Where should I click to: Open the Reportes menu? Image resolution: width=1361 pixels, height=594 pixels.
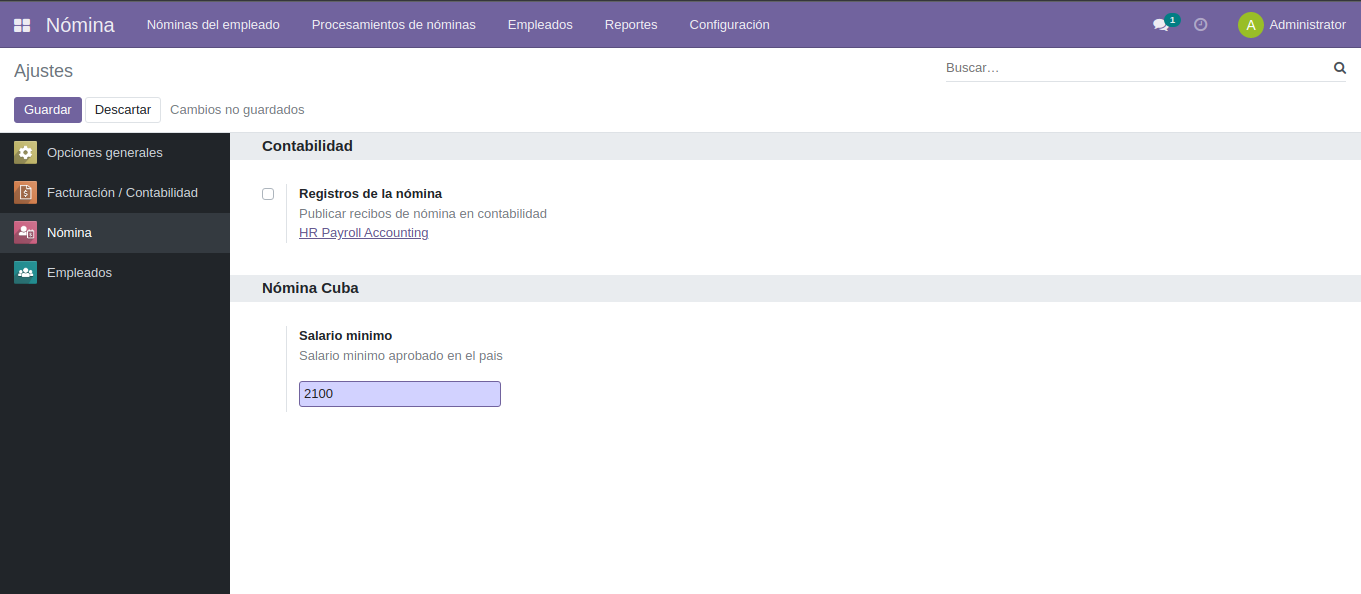click(631, 24)
